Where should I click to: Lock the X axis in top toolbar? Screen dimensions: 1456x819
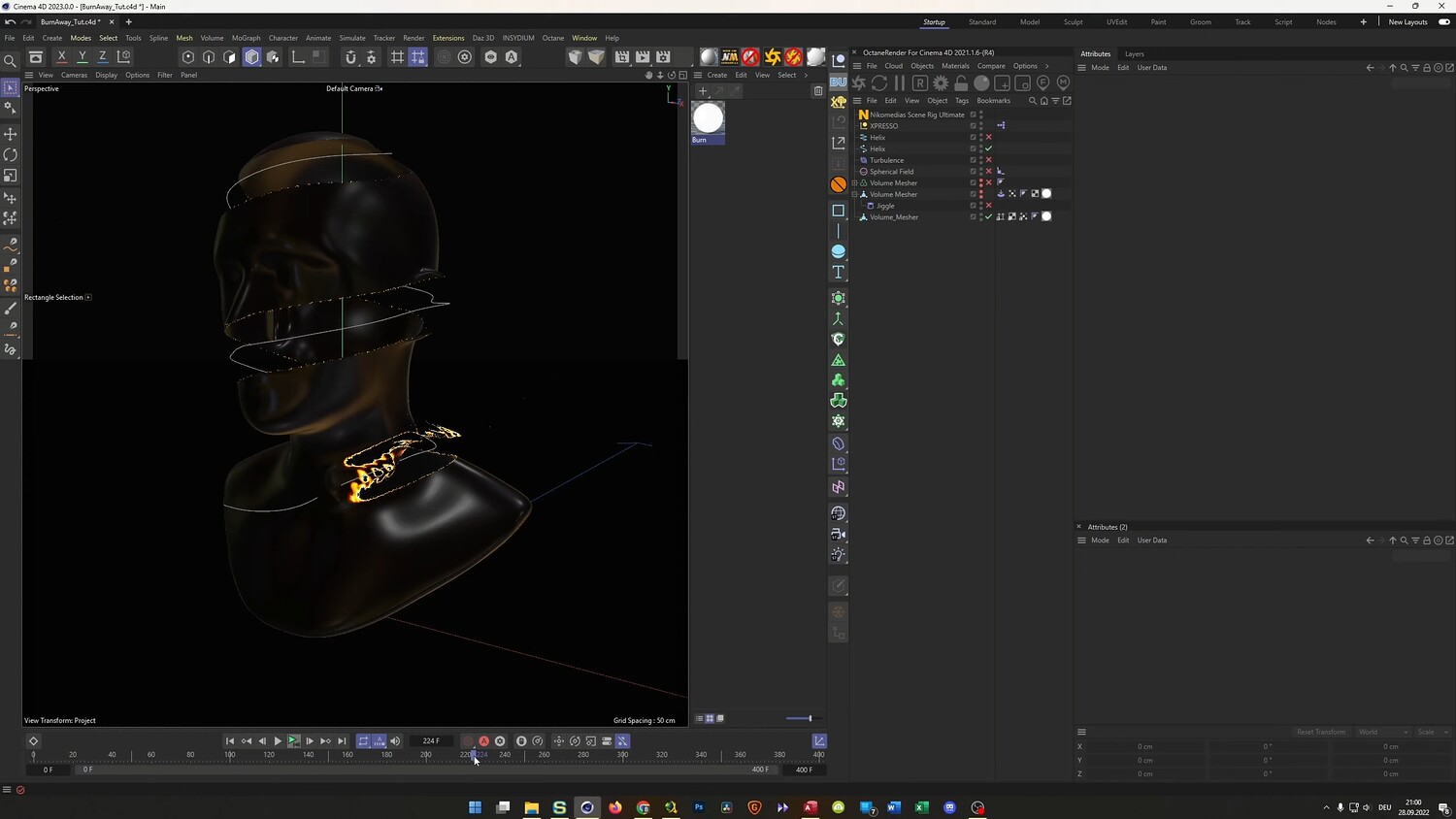(62, 57)
